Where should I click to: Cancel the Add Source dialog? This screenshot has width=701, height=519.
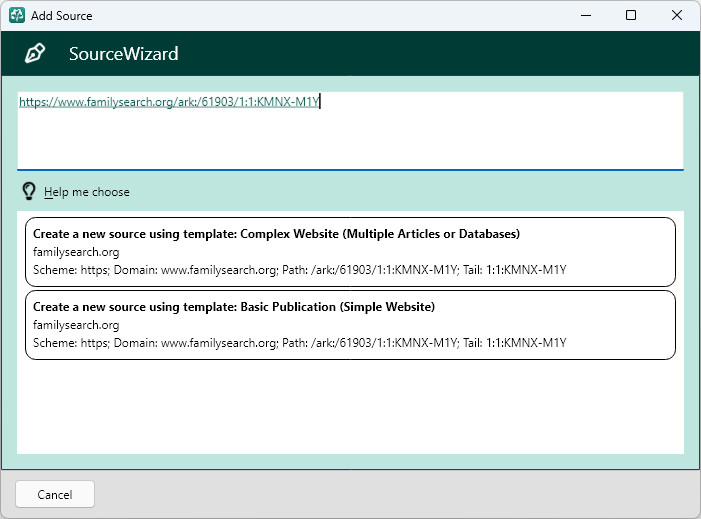tap(55, 494)
